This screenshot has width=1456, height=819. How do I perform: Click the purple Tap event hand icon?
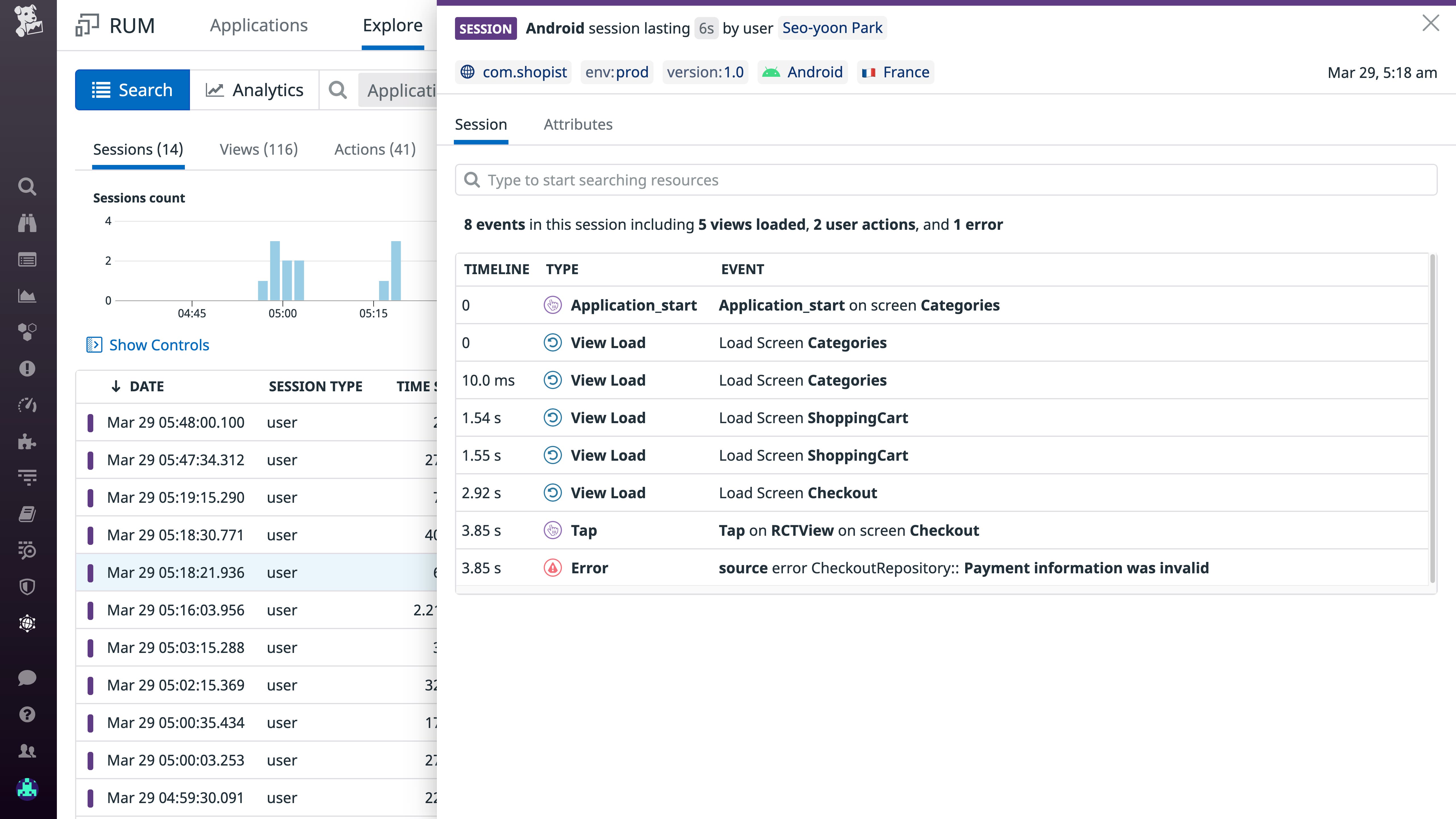click(552, 530)
